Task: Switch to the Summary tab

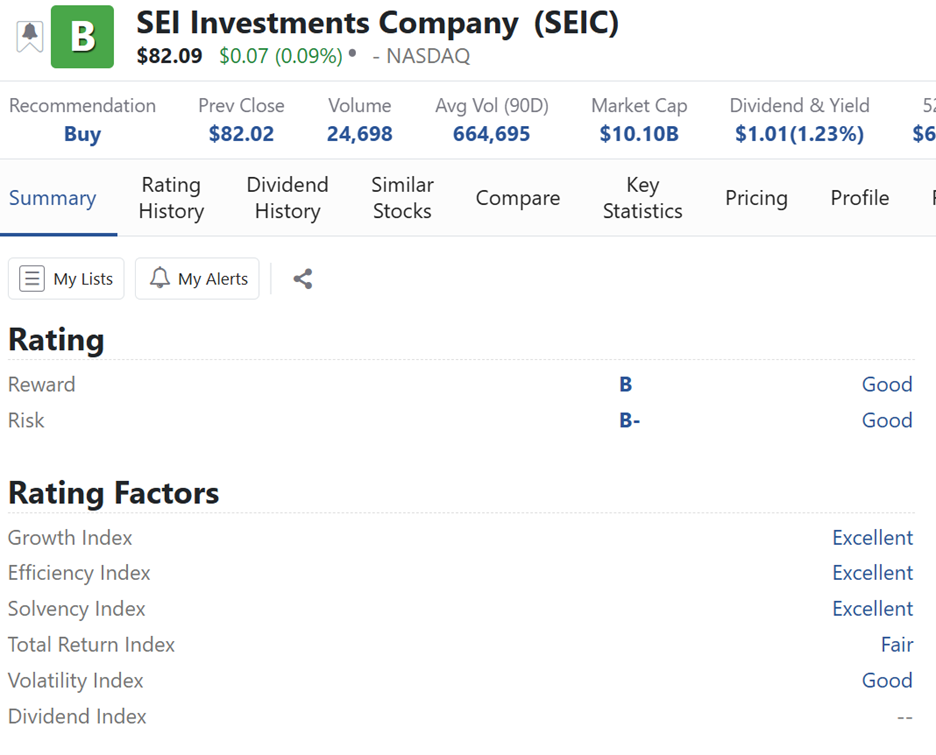Action: click(52, 198)
